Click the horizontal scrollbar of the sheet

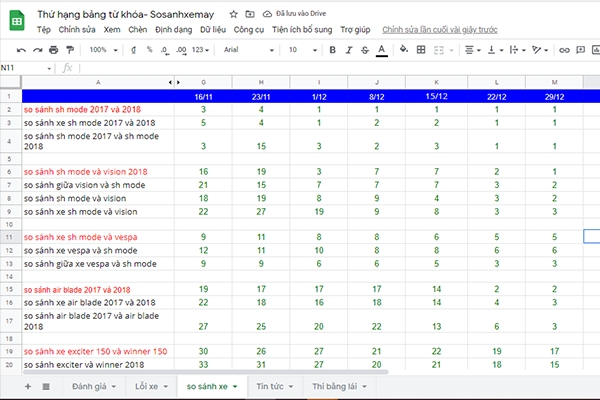205,372
